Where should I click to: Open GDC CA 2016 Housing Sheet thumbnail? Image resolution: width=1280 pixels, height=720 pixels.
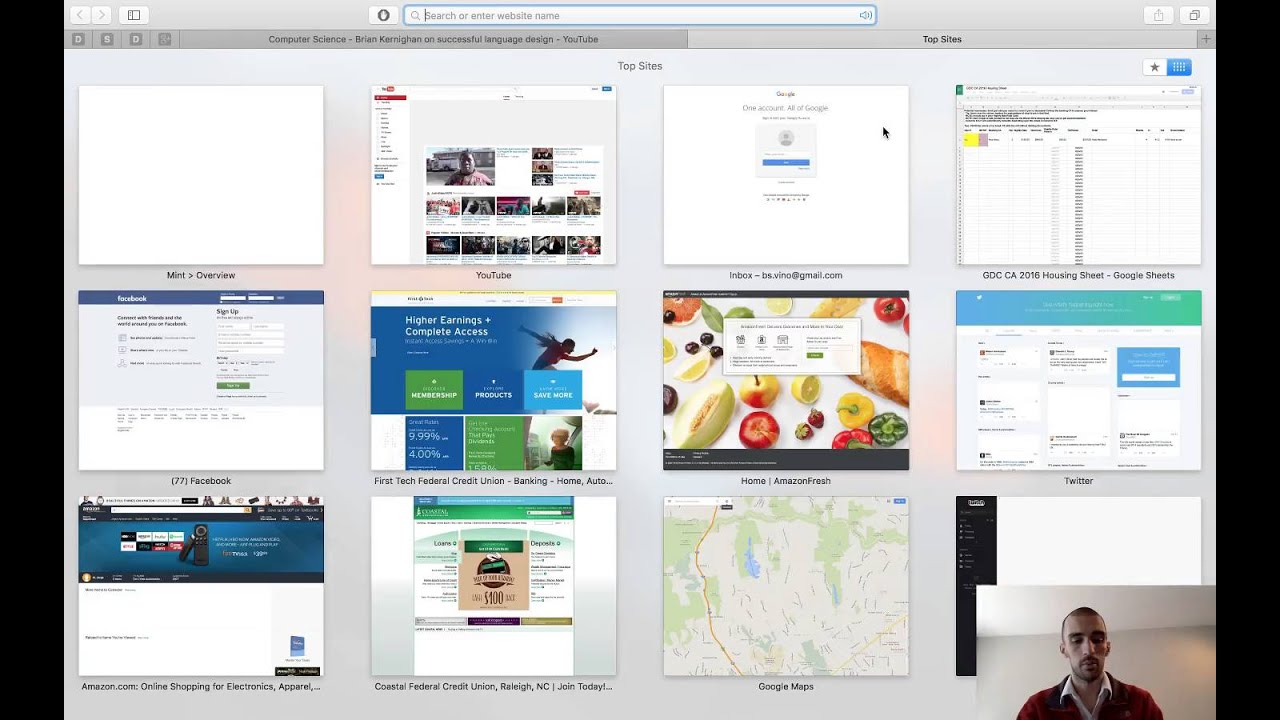[x=1078, y=175]
